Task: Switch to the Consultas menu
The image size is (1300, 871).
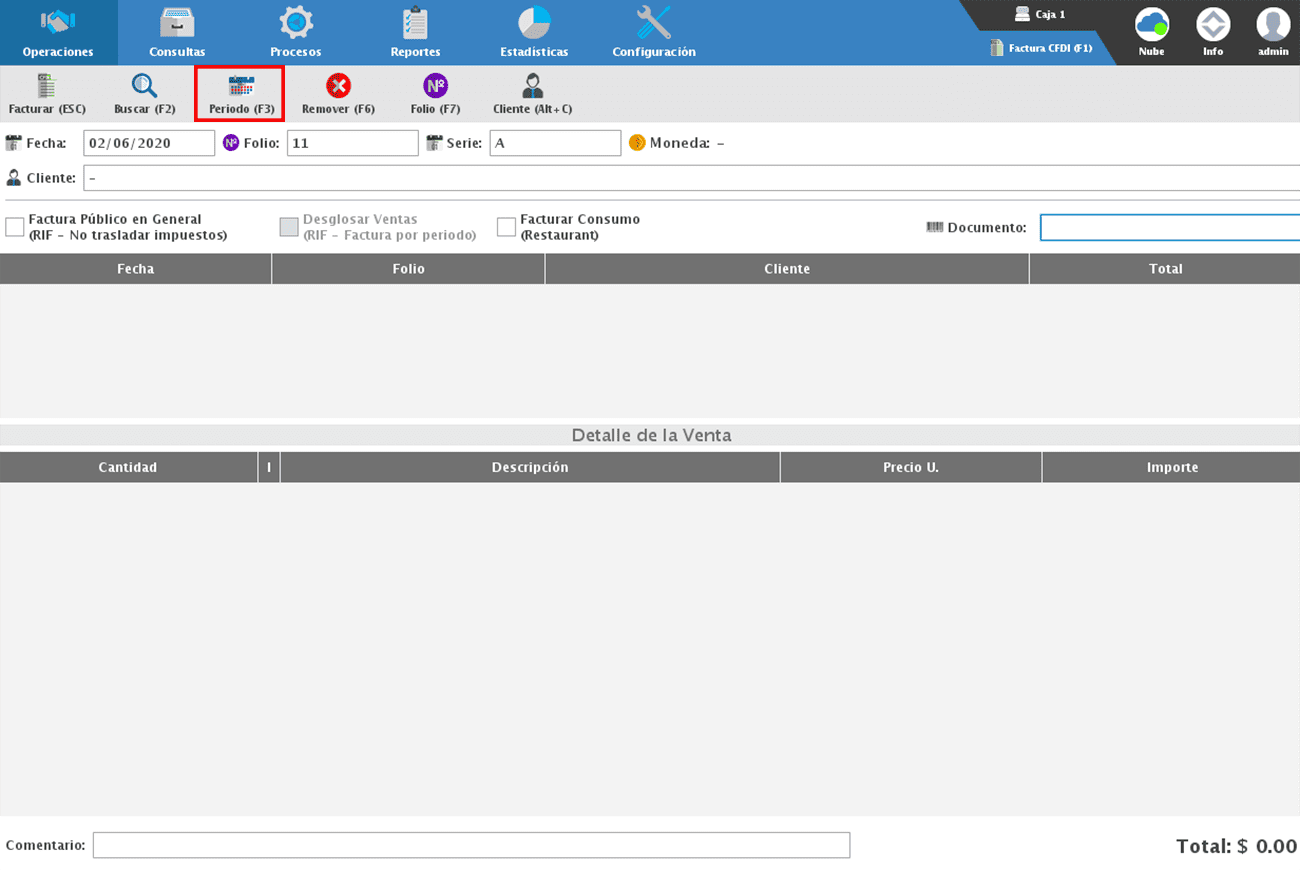Action: click(x=177, y=33)
